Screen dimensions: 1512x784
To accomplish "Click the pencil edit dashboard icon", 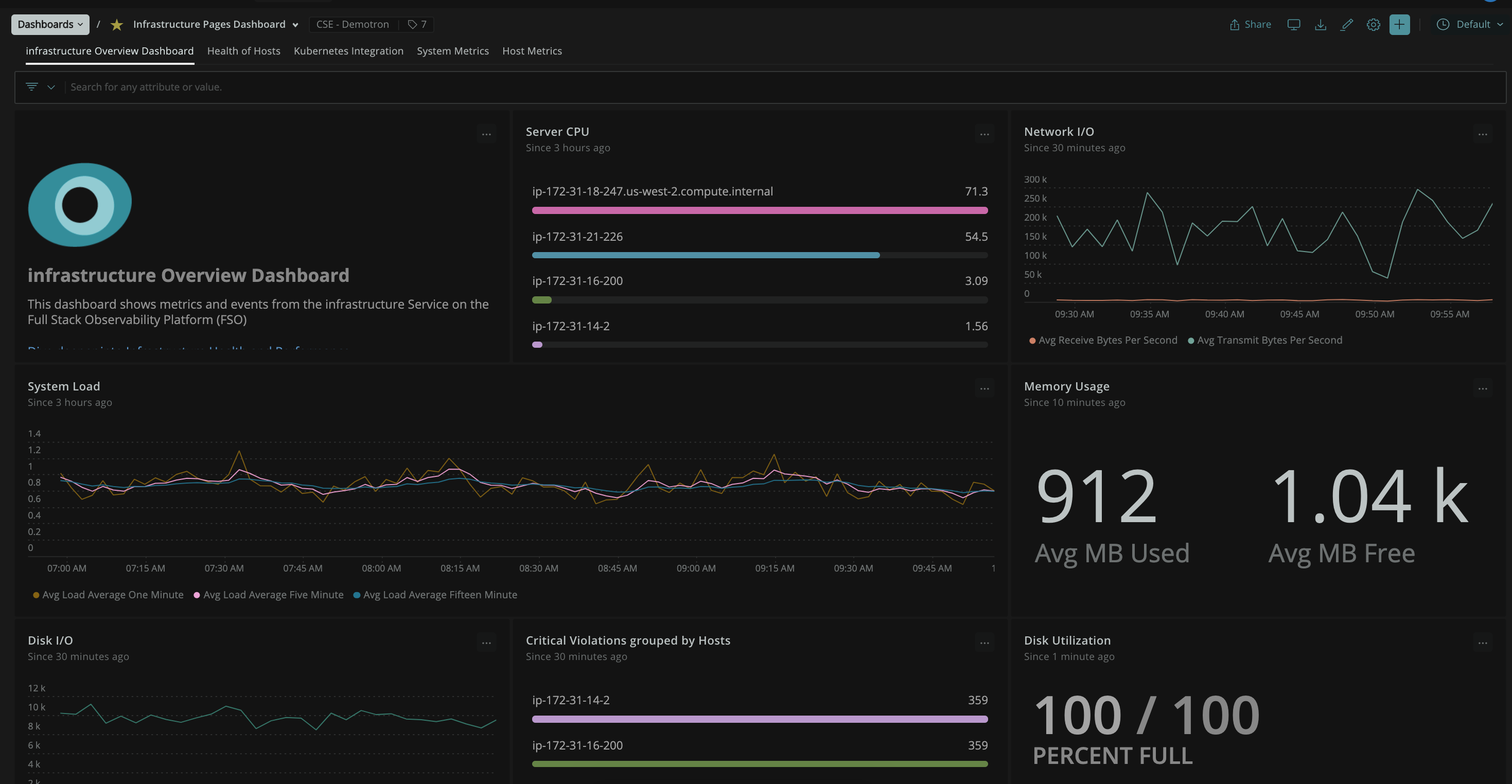I will coord(1347,25).
